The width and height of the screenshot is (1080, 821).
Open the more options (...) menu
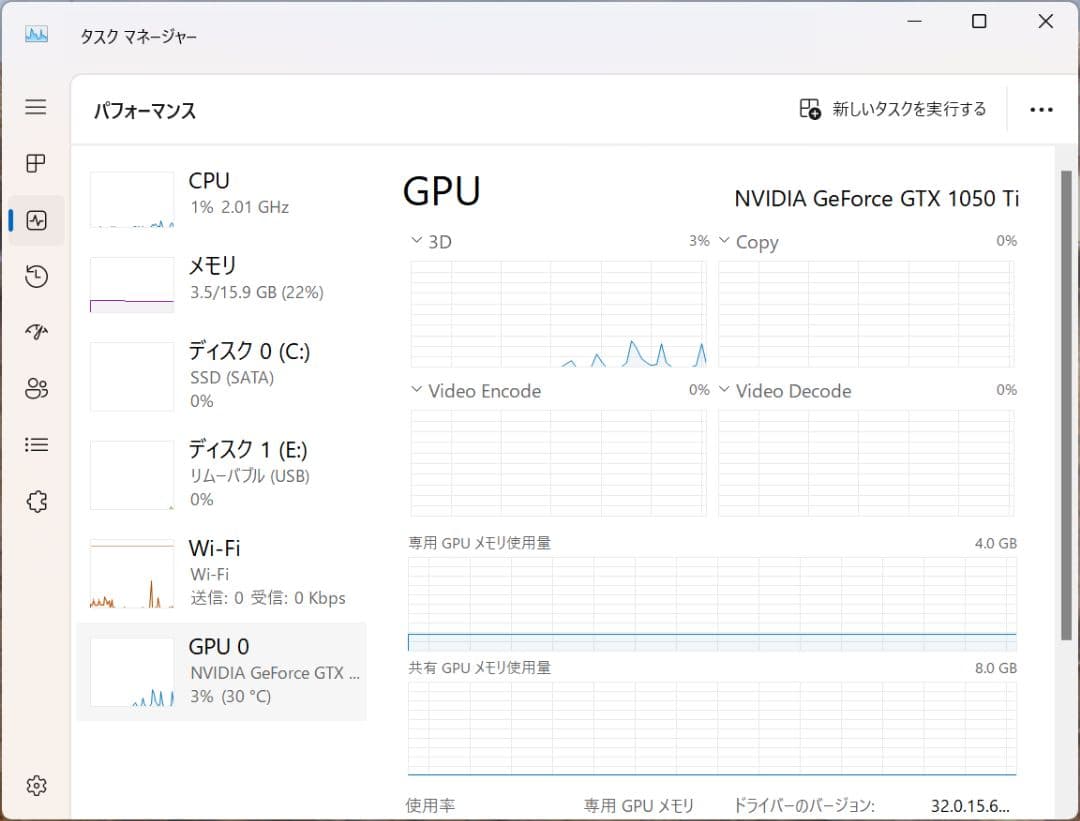(x=1042, y=109)
